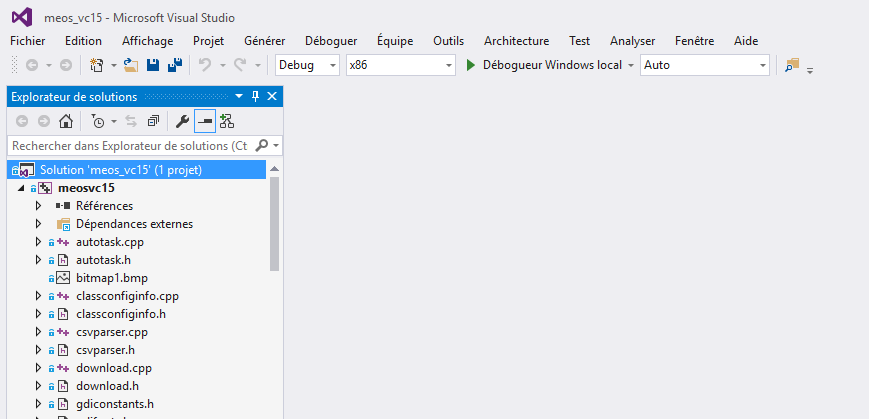Open the Test menu
The image size is (869, 419).
(x=579, y=41)
